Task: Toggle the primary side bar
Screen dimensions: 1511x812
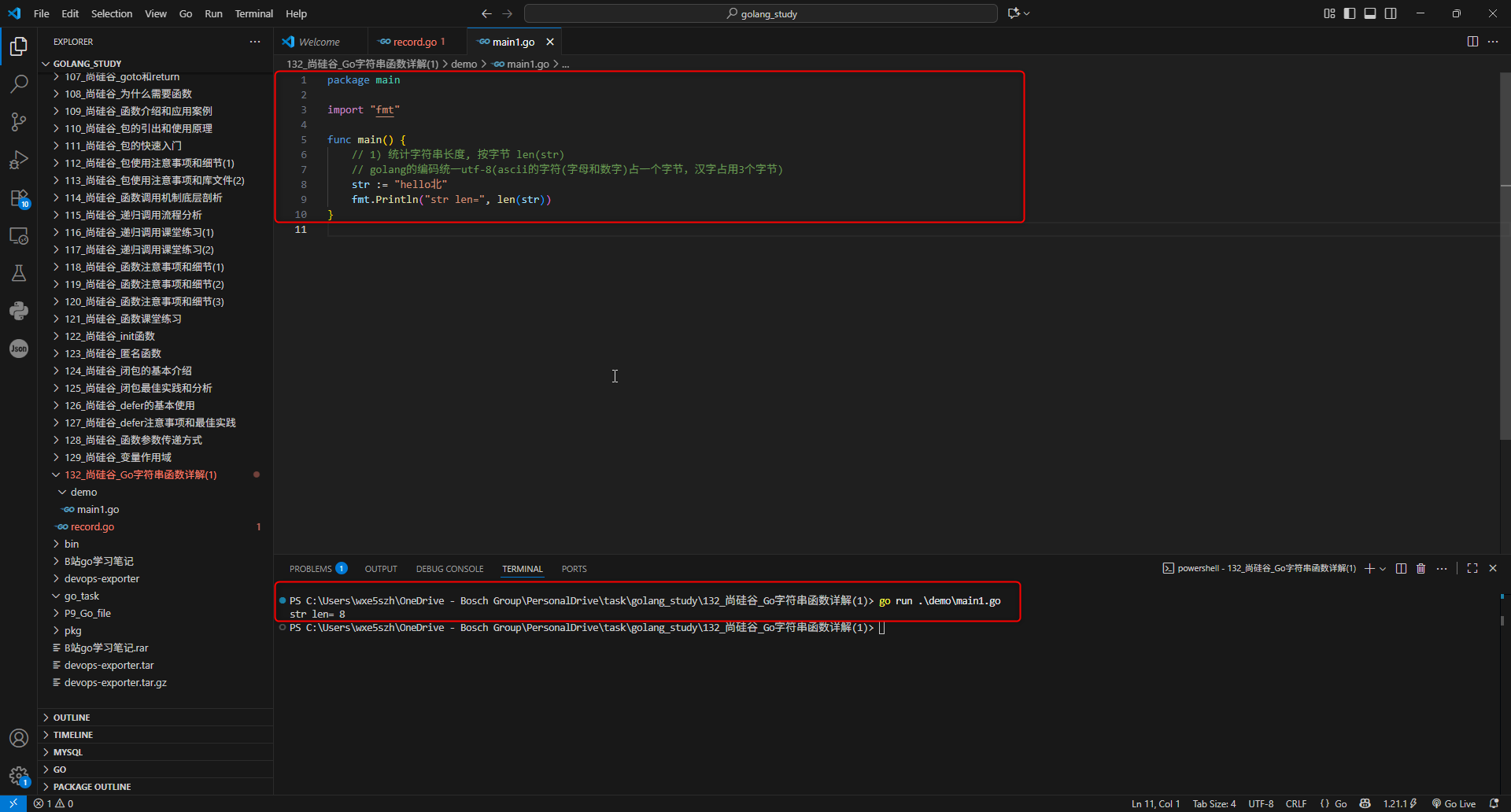Action: (x=1350, y=13)
